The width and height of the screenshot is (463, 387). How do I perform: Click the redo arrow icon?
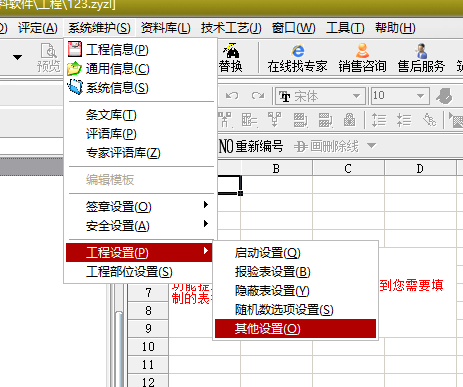click(258, 96)
